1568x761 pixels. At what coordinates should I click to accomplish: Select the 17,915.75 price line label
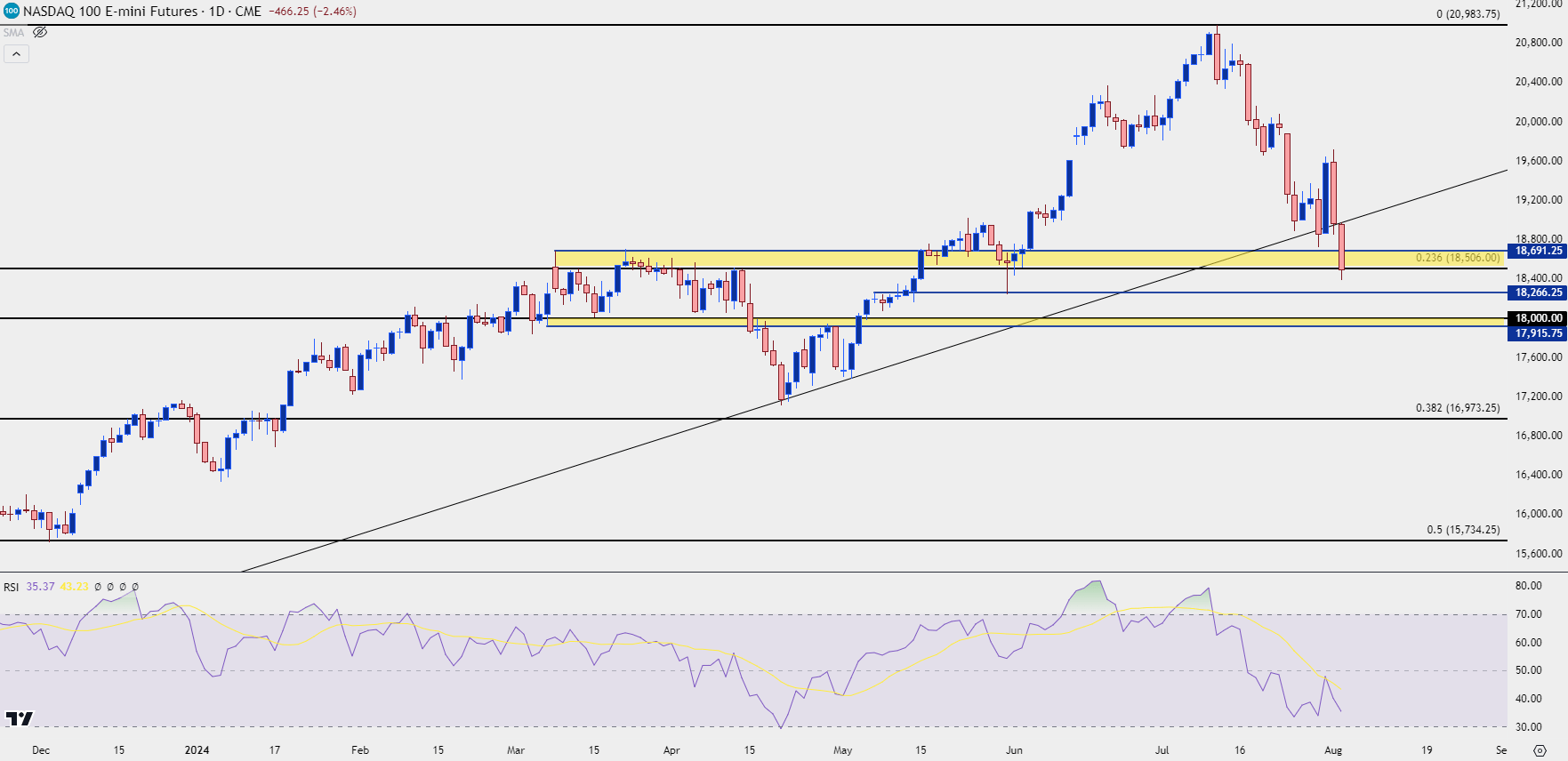pos(1538,333)
